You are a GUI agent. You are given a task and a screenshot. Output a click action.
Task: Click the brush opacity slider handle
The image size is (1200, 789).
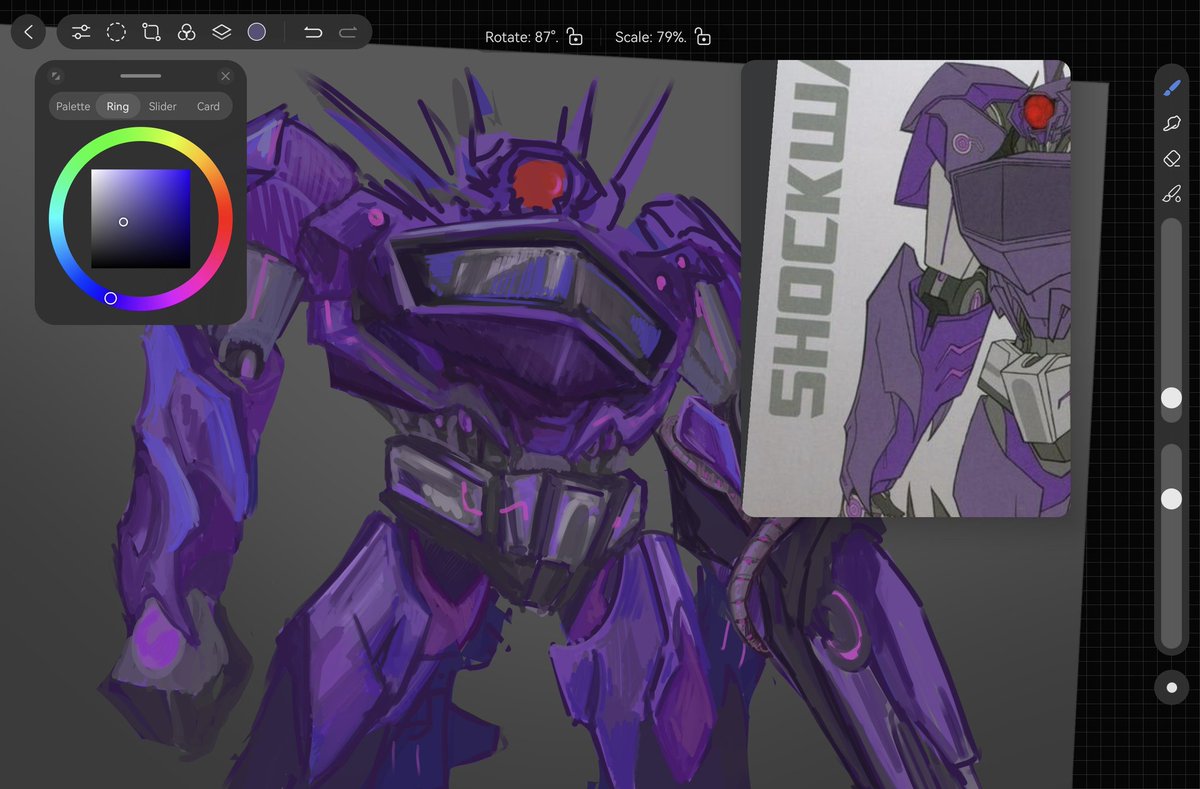(x=1171, y=498)
